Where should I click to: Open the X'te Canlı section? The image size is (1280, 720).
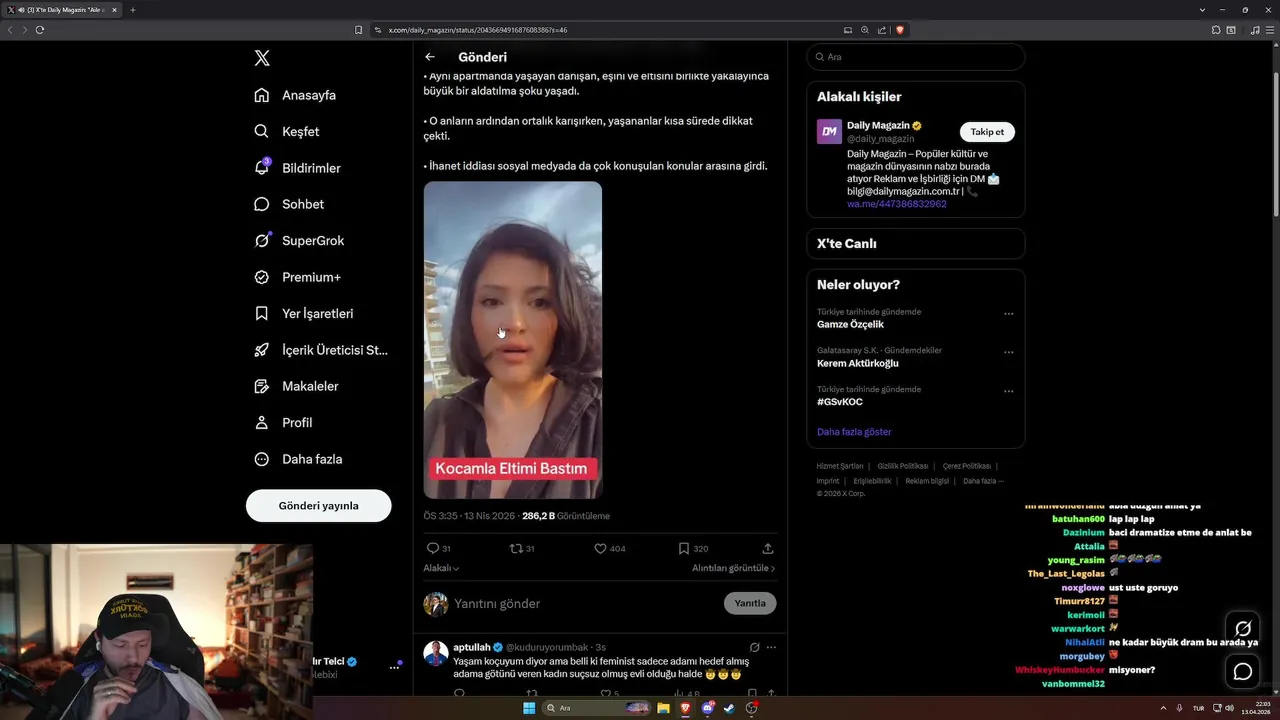click(x=915, y=243)
